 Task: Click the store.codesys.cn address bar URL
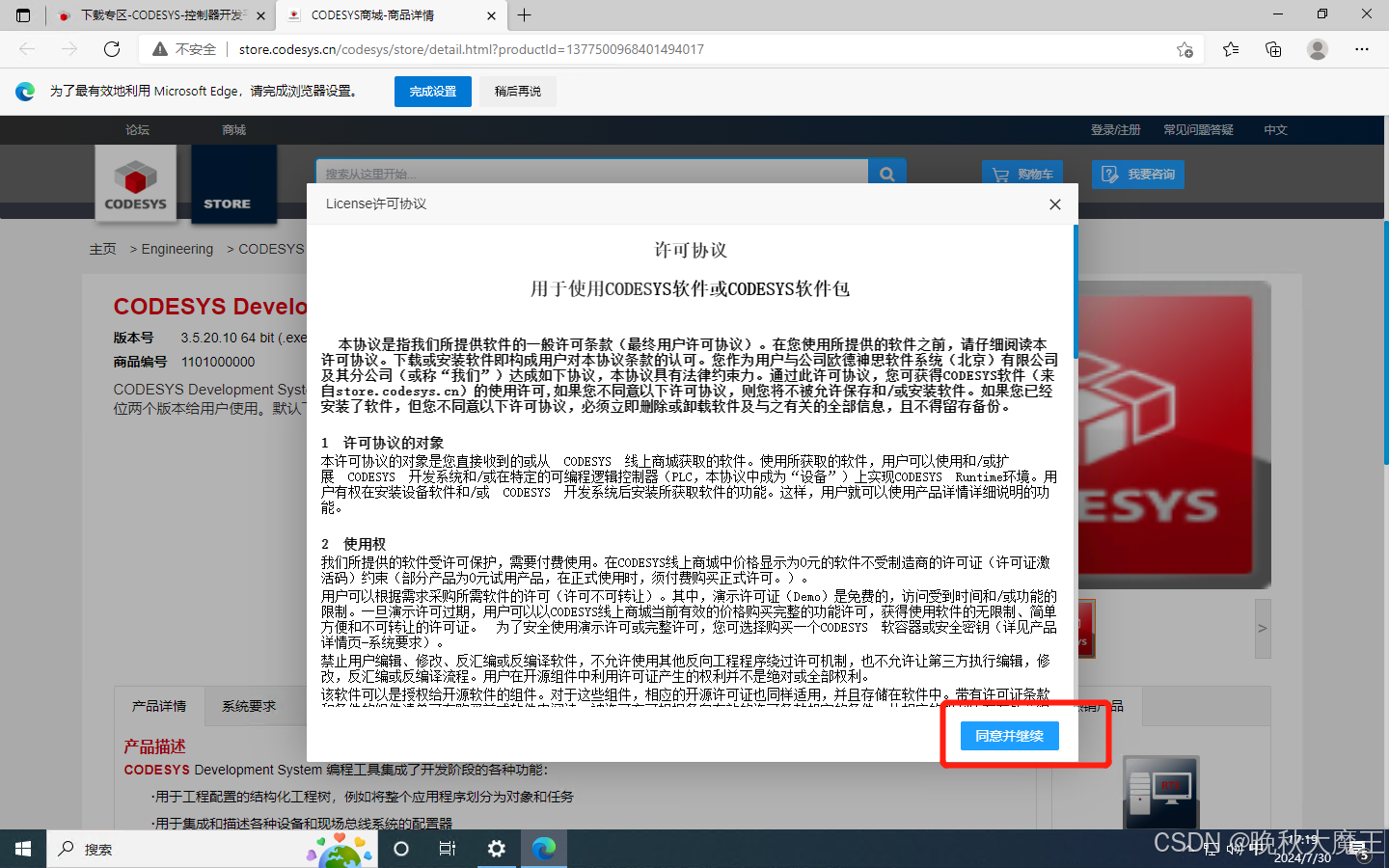(x=472, y=49)
